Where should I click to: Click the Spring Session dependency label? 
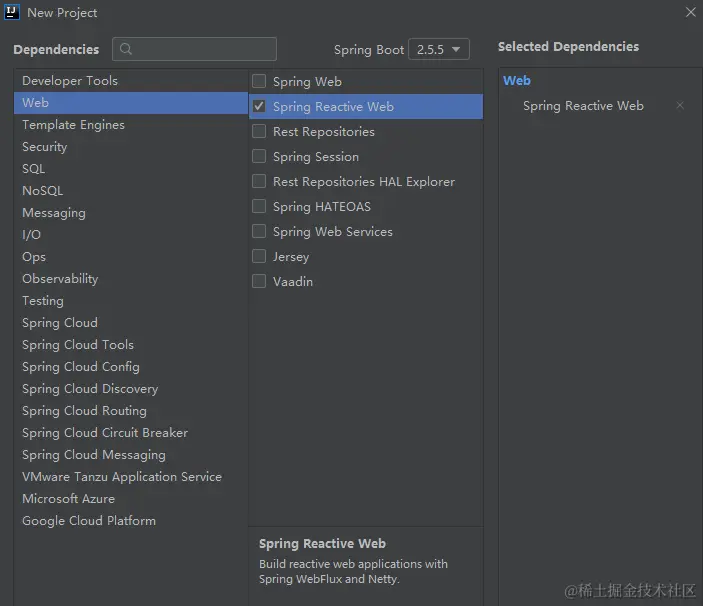(316, 157)
